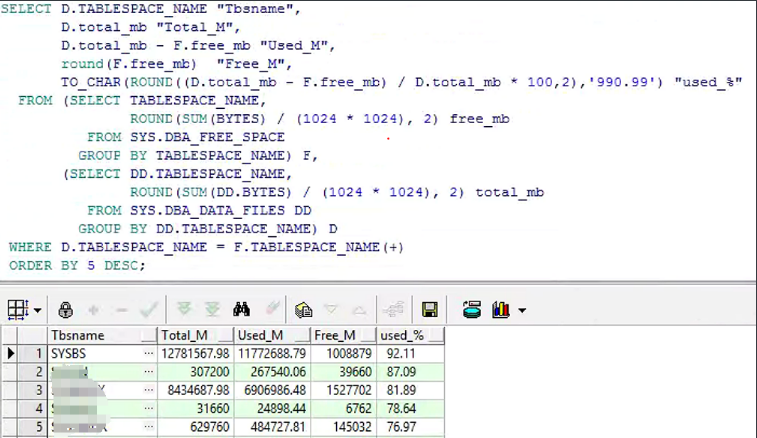Select used_% cell 92.11
Image resolution: width=757 pixels, height=438 pixels.
pos(410,353)
